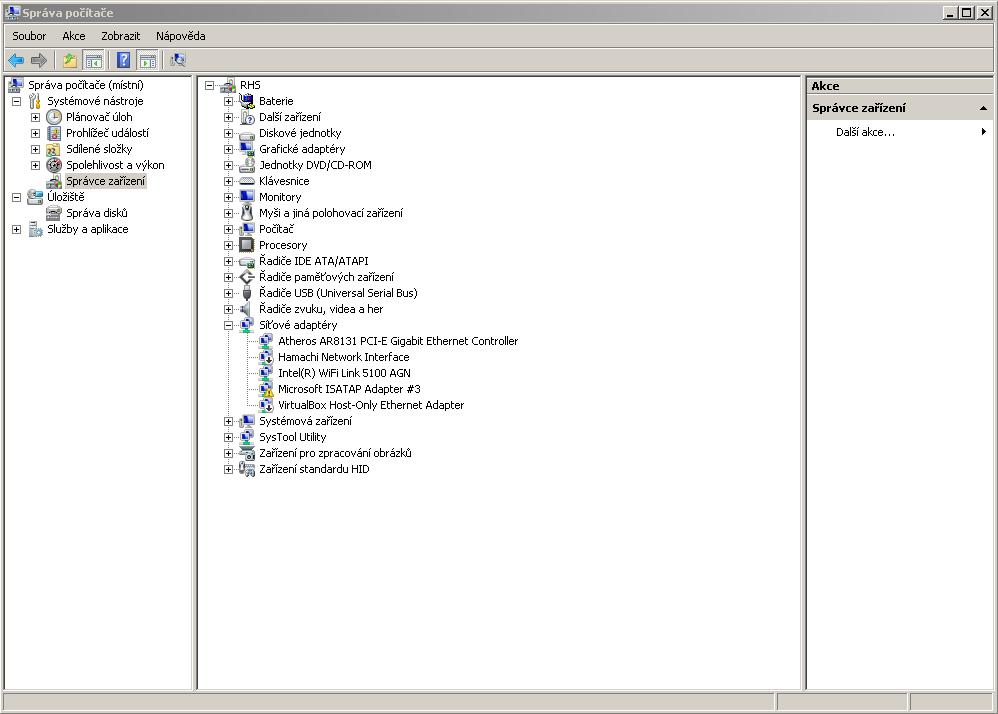Collapse the Síťové adaptéry tree node

229,325
